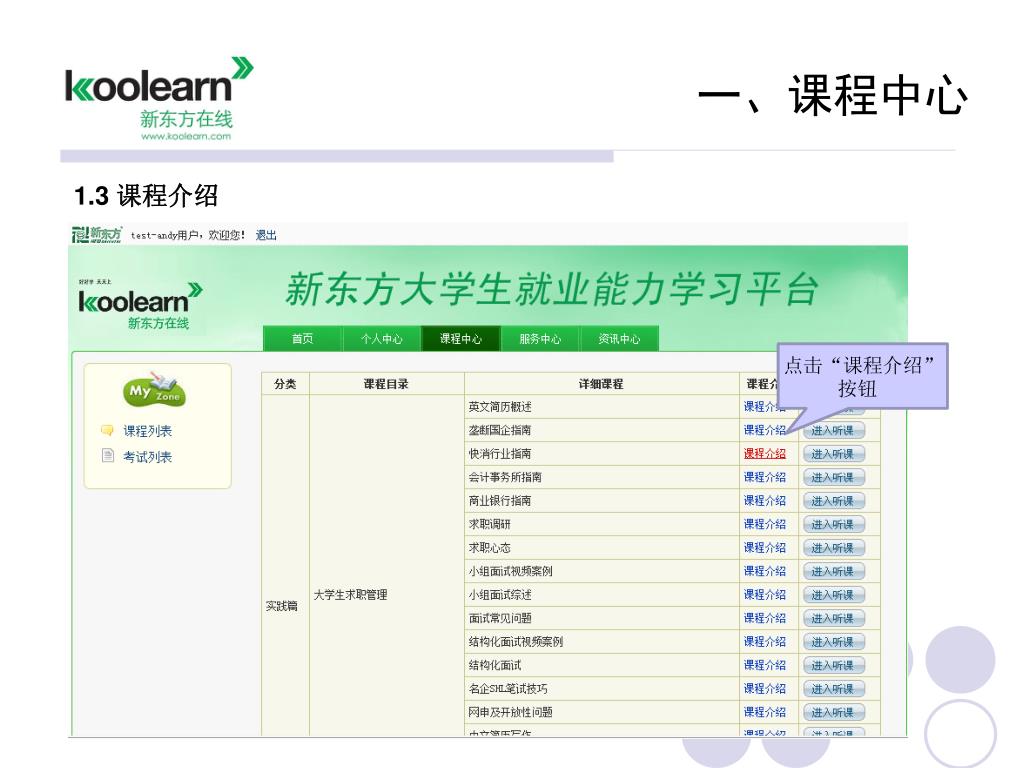Click the 英文简历概述 course name
Viewport: 1024px width, 768px height.
(500, 407)
